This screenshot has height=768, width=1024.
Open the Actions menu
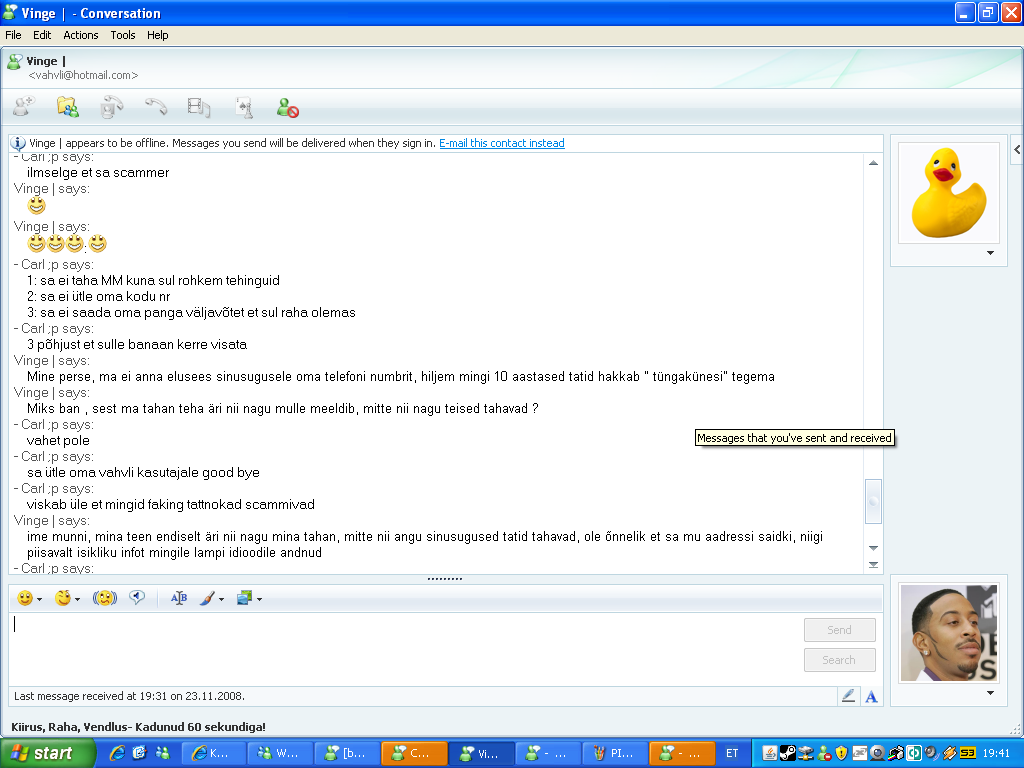tap(81, 35)
